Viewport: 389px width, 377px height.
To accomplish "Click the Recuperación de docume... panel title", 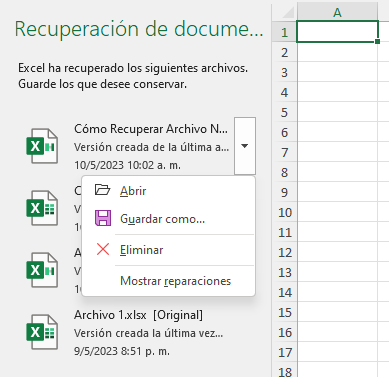I will tap(139, 29).
